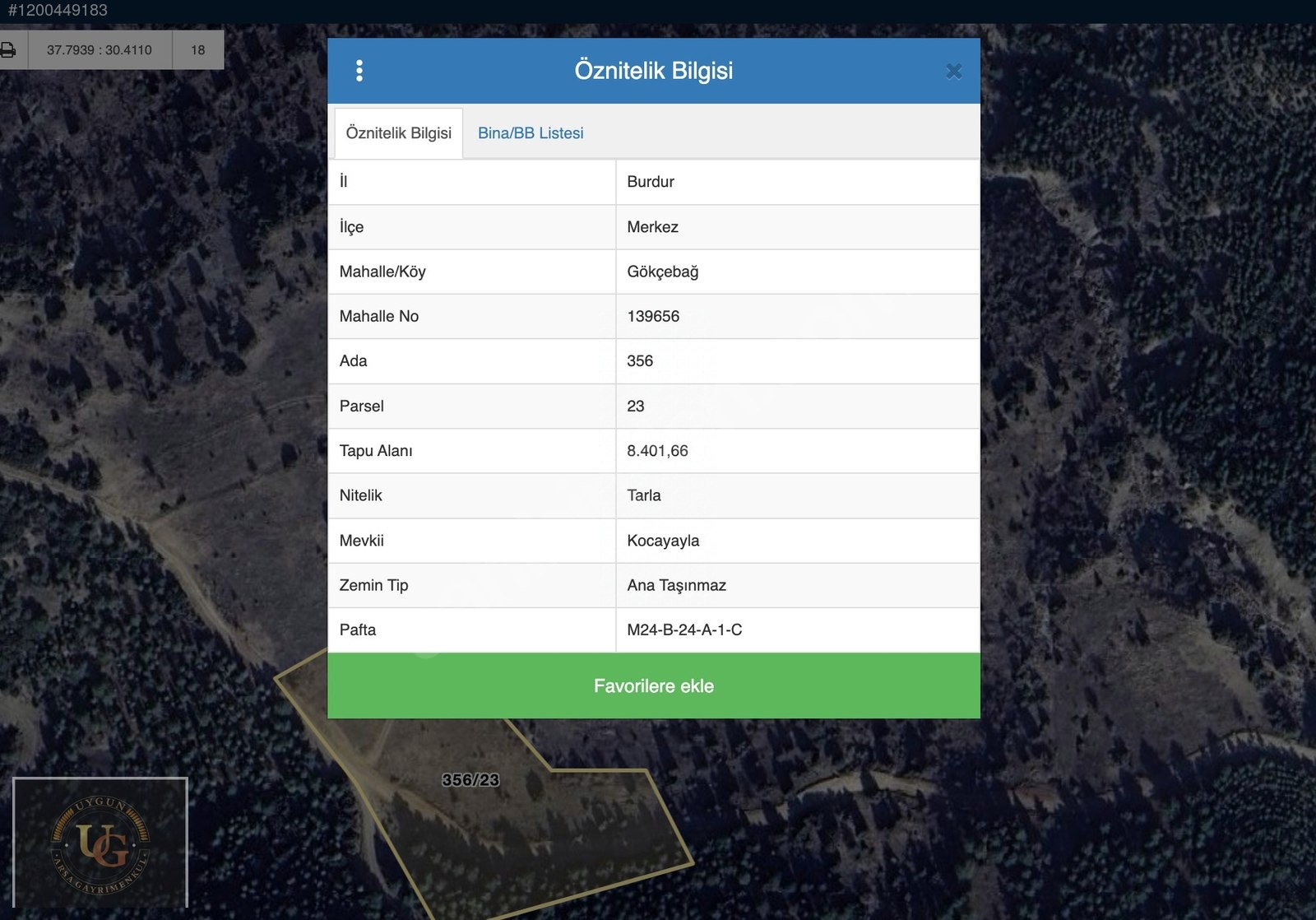Click the Parsel value 23
1316x920 pixels.
(x=636, y=406)
